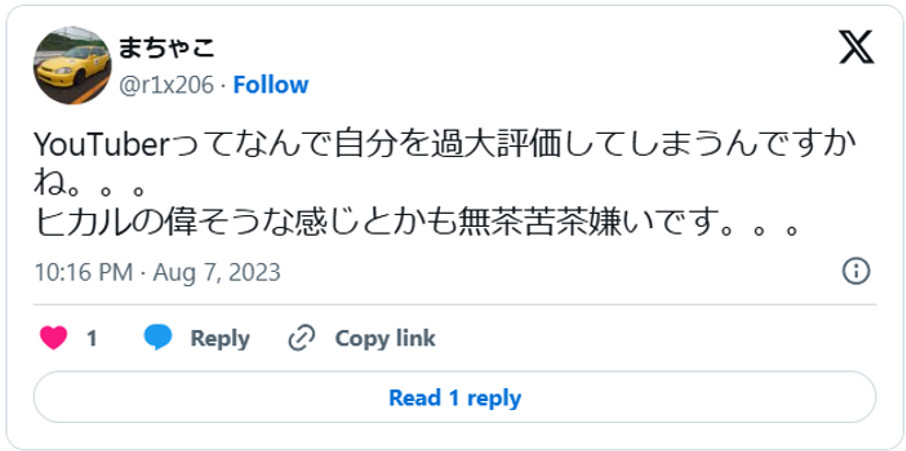Click the X logo icon
906x451 pixels.
click(x=856, y=47)
